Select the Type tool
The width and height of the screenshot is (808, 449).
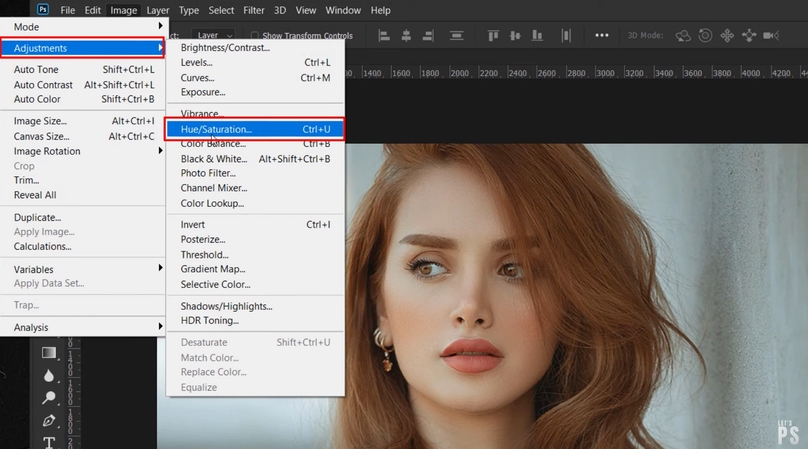[49, 442]
